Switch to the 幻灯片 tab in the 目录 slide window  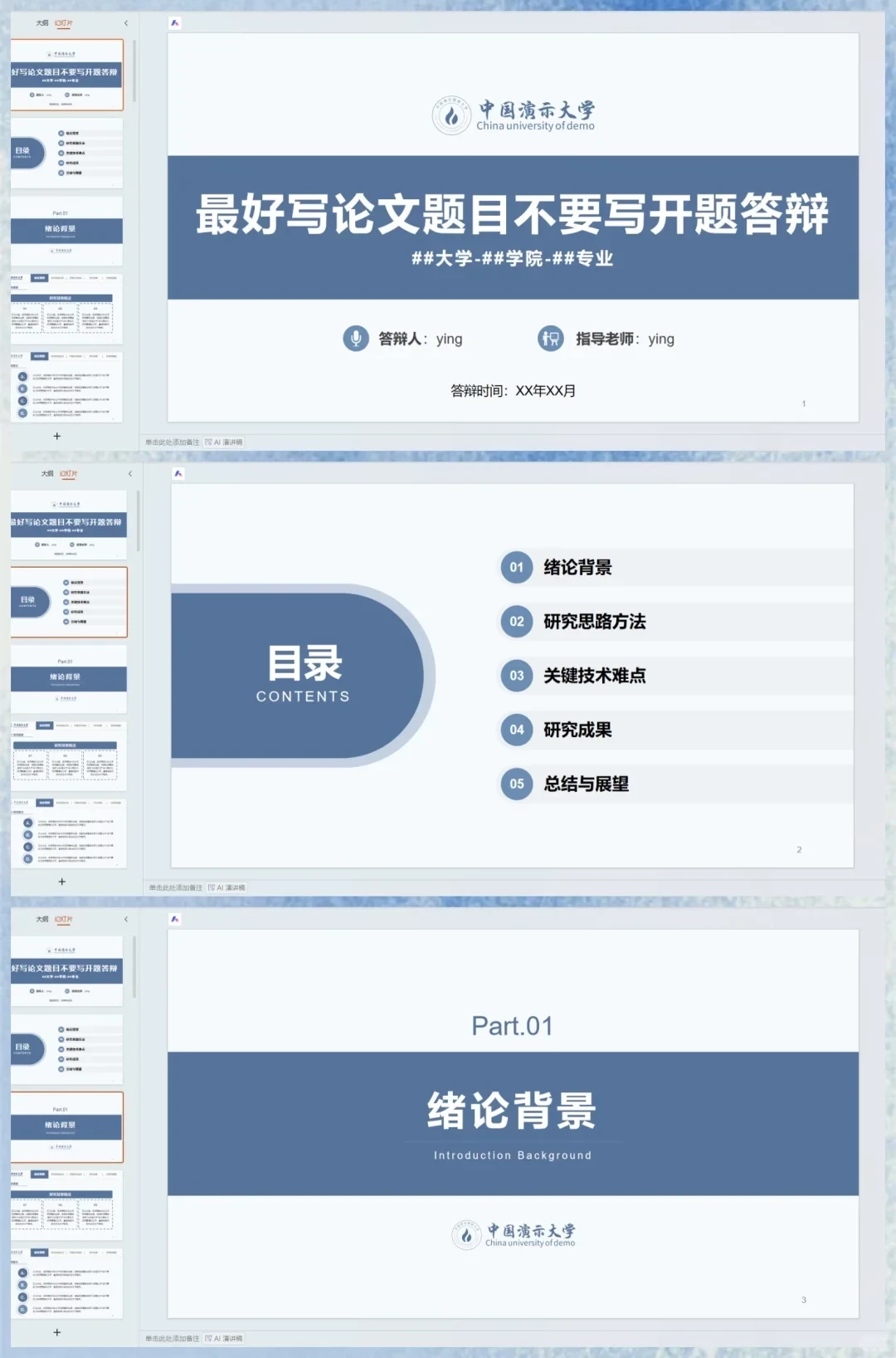(69, 474)
